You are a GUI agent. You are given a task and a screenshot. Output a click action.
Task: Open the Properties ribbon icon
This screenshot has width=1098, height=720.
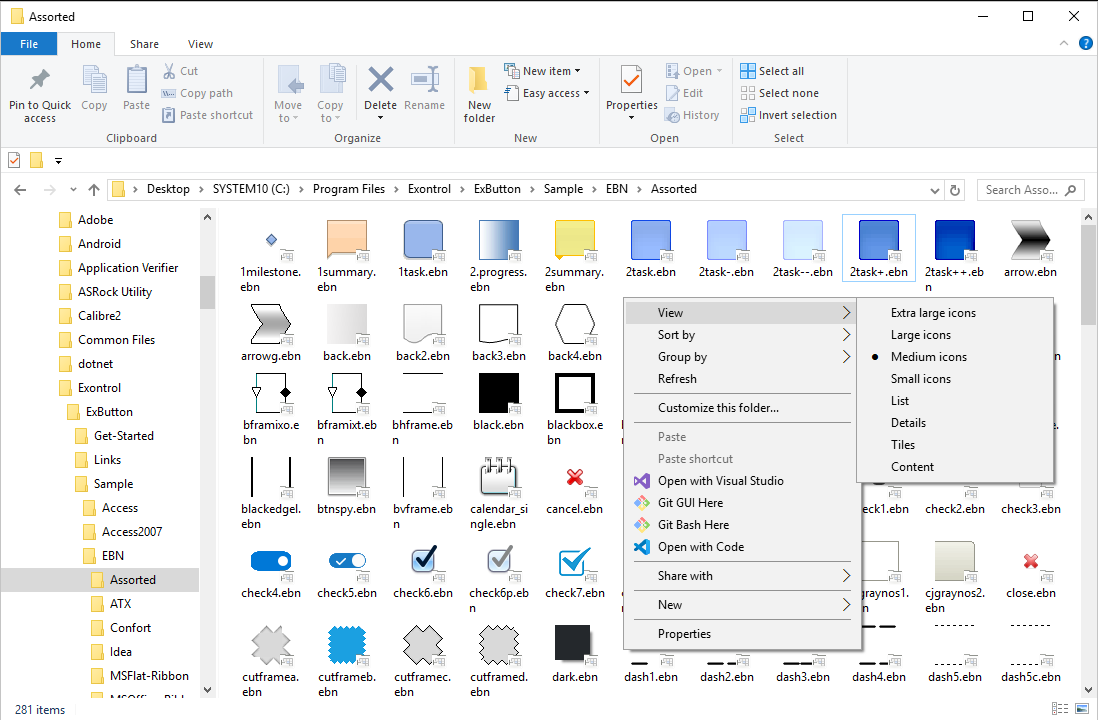(631, 80)
